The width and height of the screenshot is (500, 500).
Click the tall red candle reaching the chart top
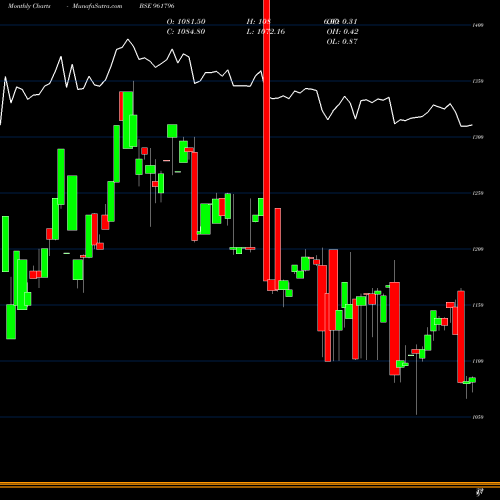(266, 140)
